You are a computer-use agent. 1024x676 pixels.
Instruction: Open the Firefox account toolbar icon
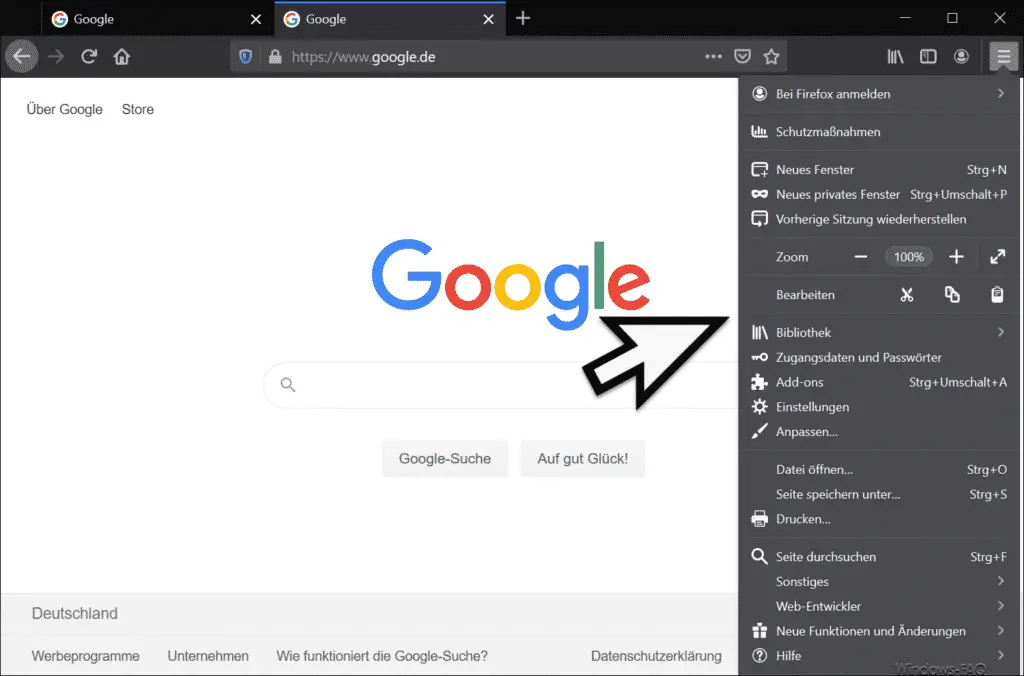point(961,57)
